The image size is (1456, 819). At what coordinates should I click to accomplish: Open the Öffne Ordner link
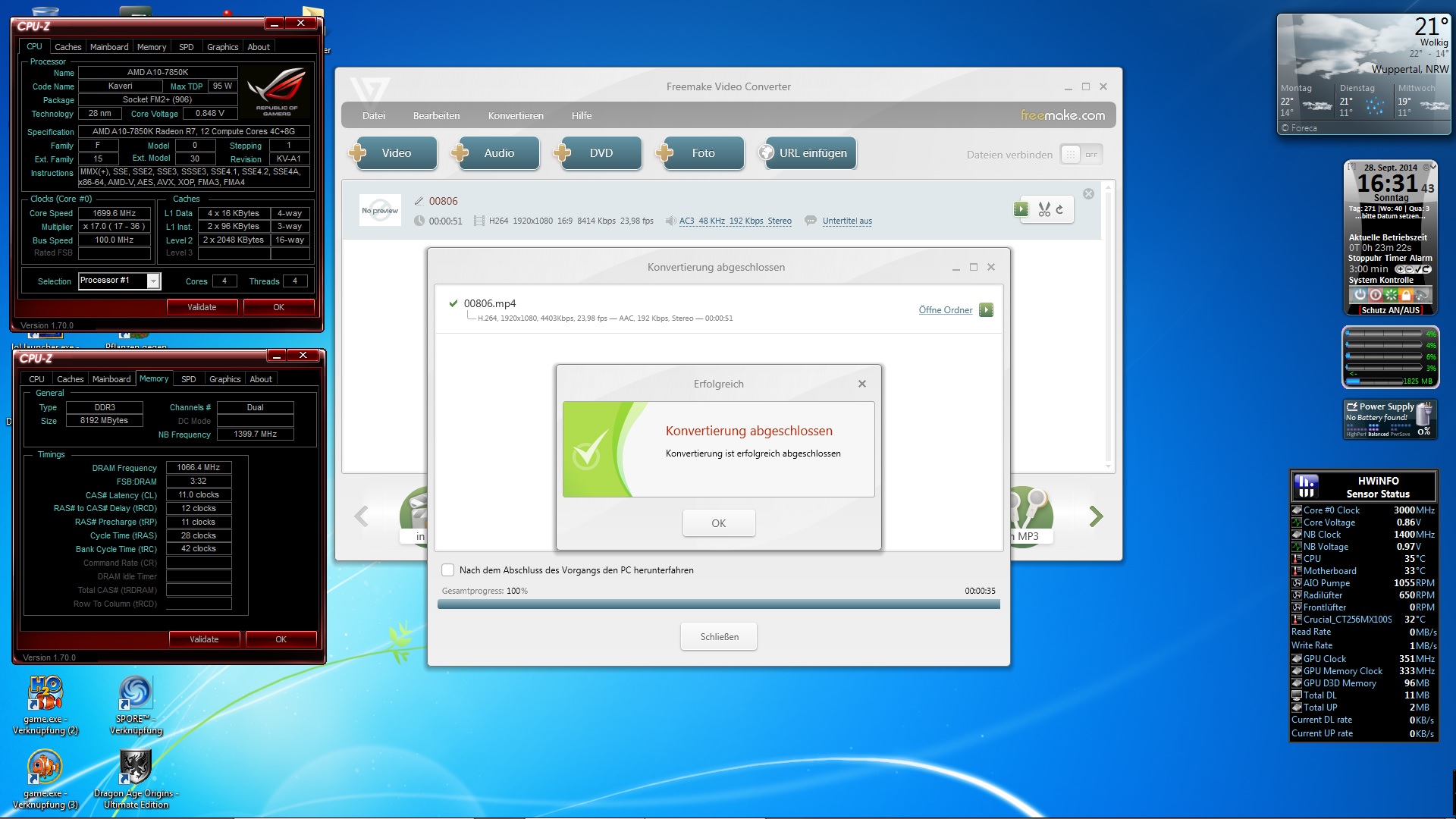click(x=945, y=310)
